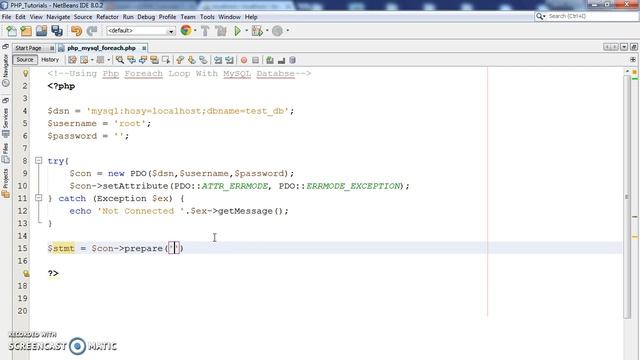640x360 pixels.
Task: Click the warning bulb icon on line 17
Action: tap(26, 273)
